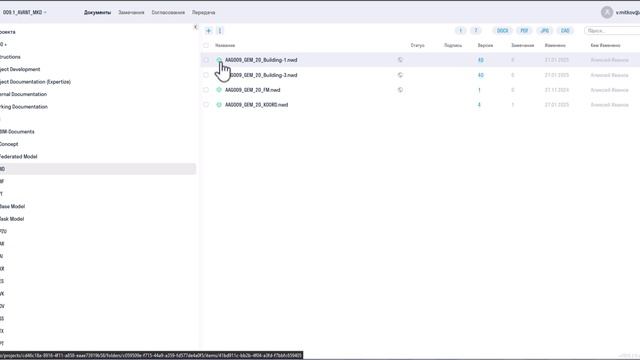The width and height of the screenshot is (640, 360).
Task: Switch to the Согласования tab
Action: pyautogui.click(x=168, y=13)
